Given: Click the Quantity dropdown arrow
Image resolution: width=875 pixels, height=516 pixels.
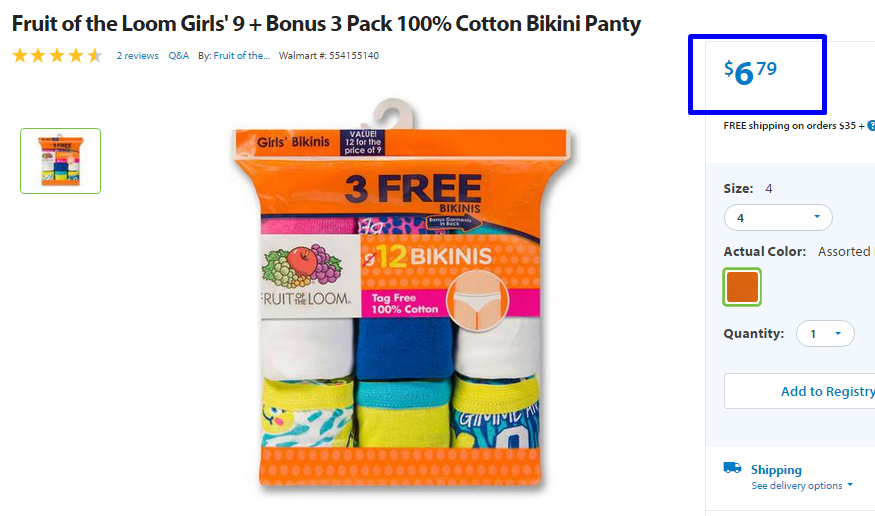Looking at the screenshot, I should [x=838, y=334].
